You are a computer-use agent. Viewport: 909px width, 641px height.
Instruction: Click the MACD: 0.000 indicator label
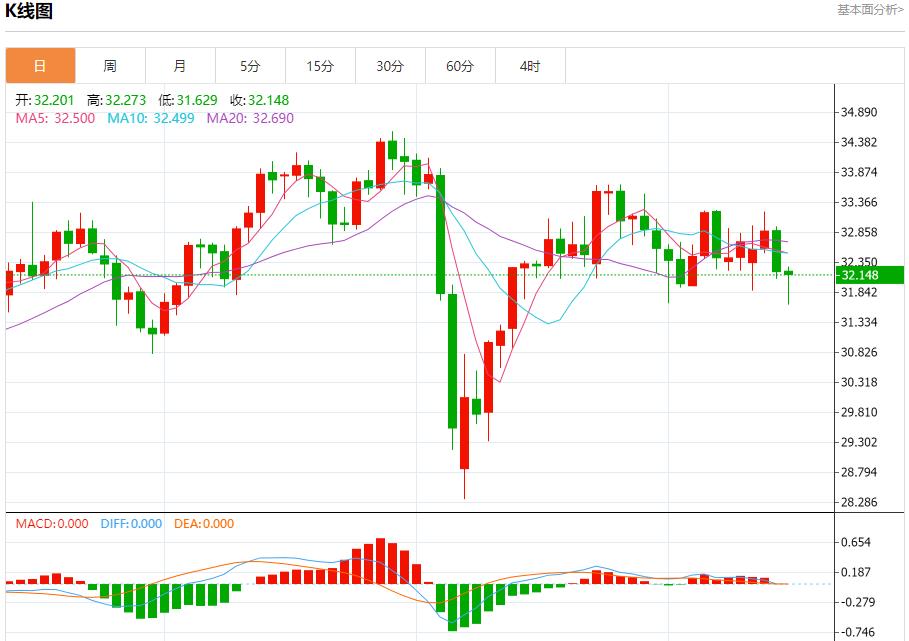pos(51,523)
